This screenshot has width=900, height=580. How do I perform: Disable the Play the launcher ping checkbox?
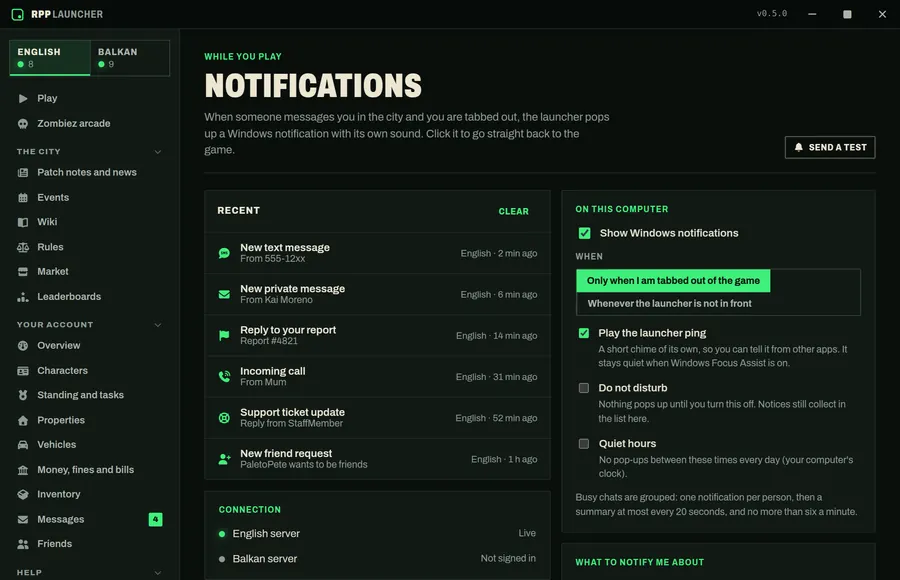point(584,333)
